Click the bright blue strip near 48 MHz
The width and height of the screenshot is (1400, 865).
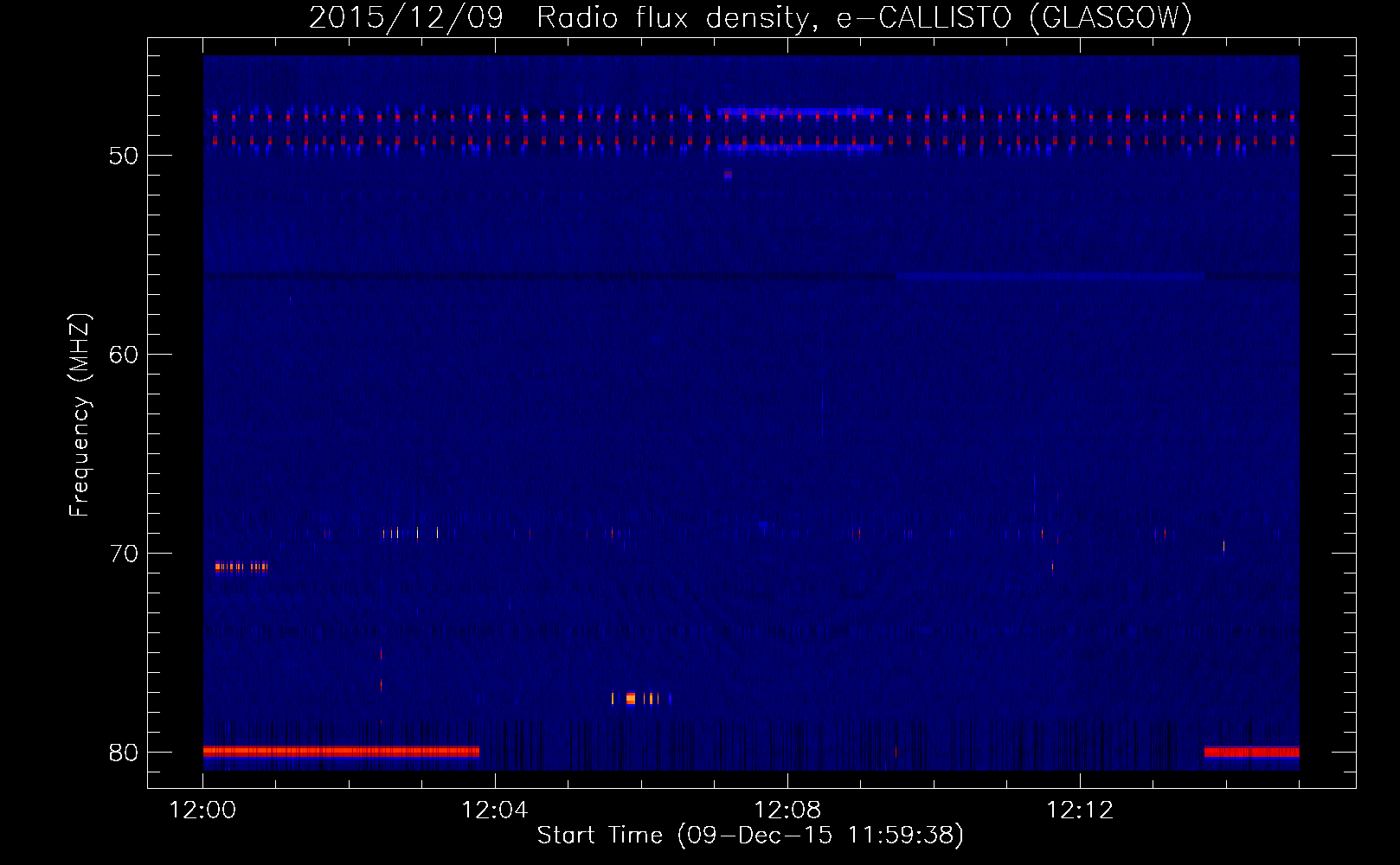click(800, 112)
